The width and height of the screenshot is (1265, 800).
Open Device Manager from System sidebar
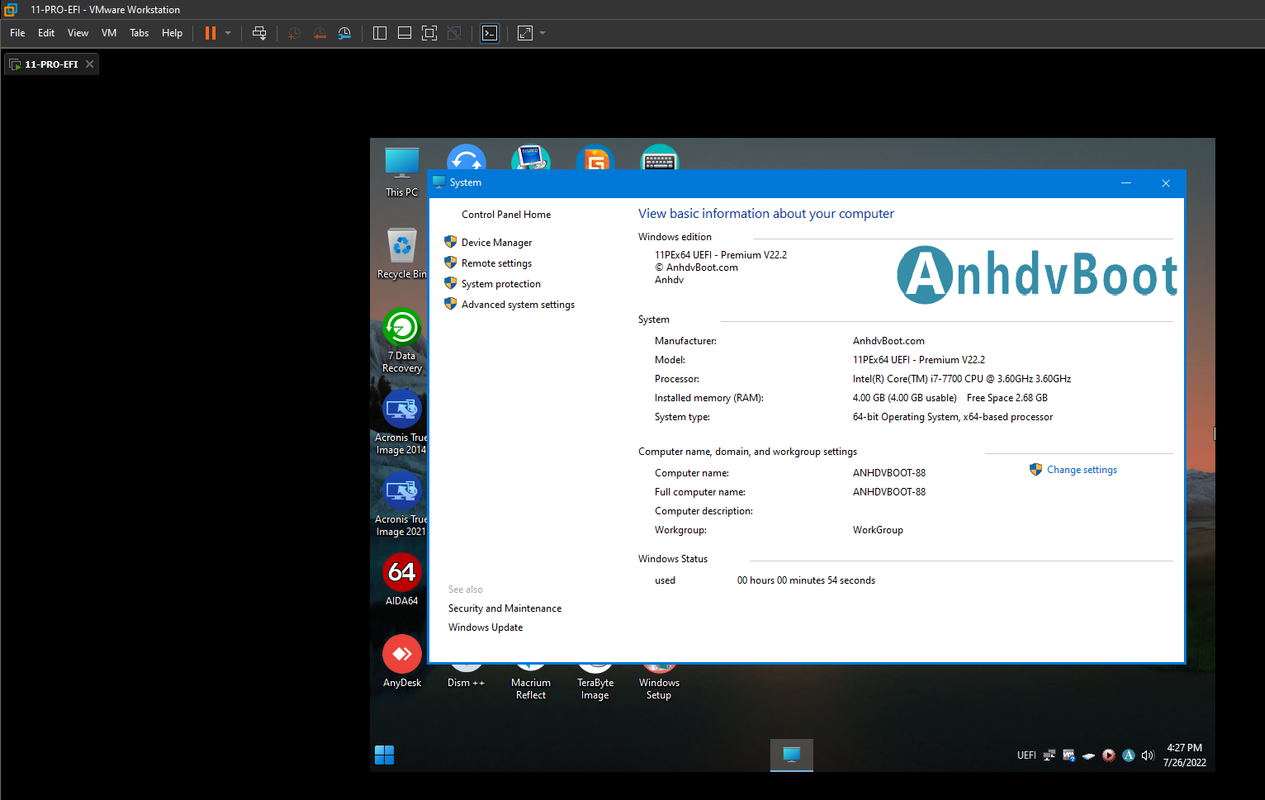(x=496, y=243)
